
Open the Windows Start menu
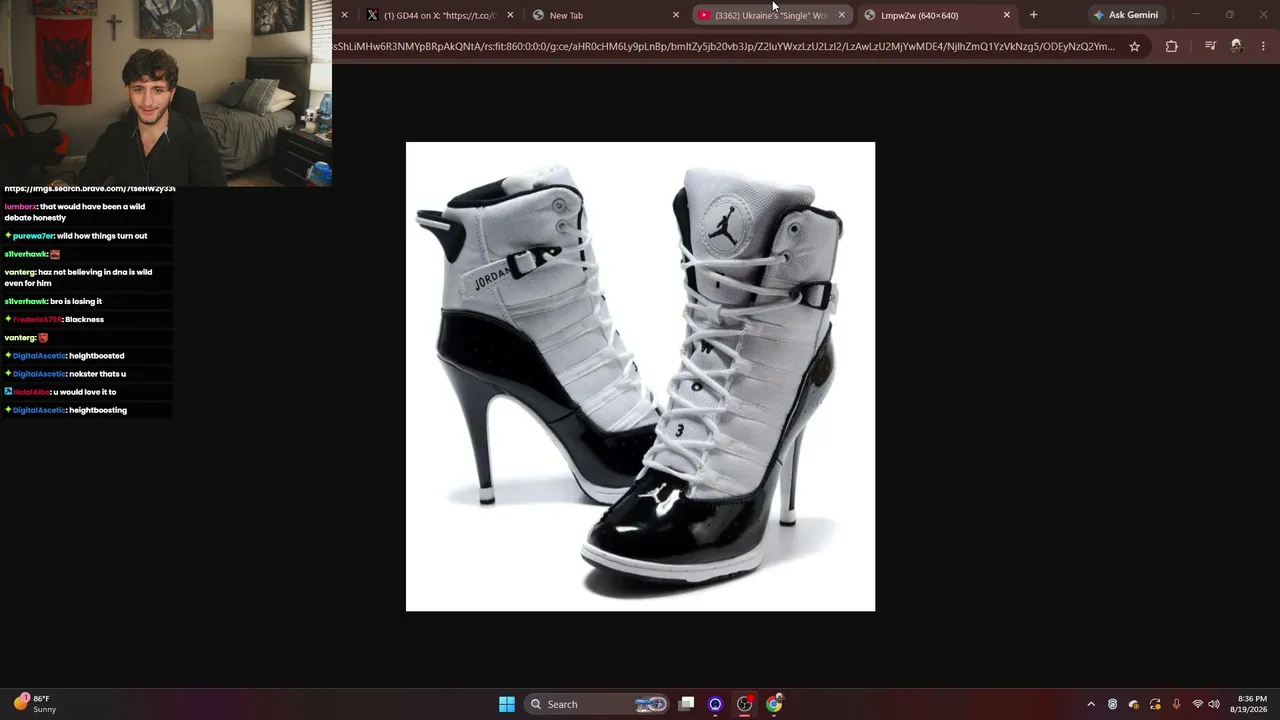[x=507, y=704]
